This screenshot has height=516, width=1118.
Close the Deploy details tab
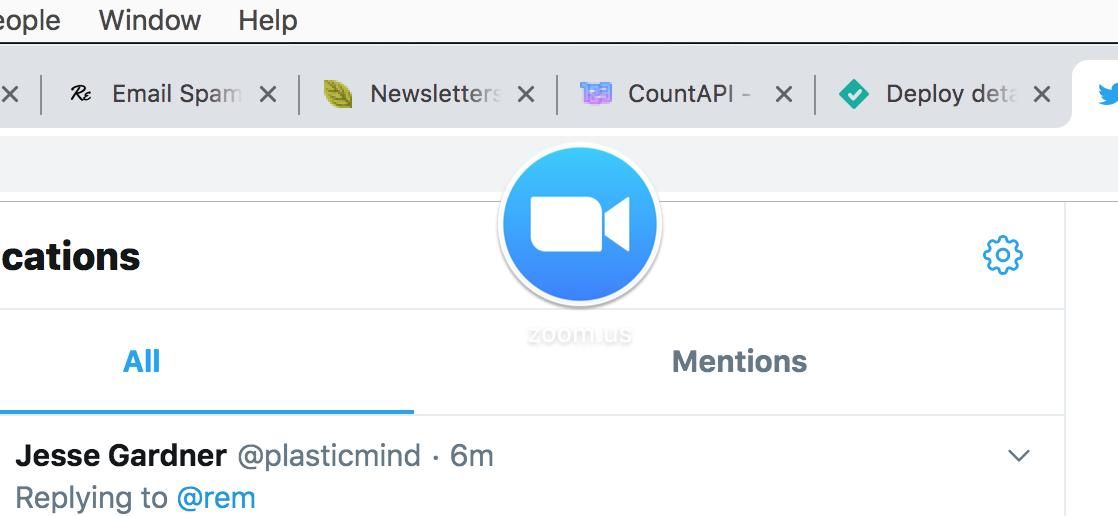click(1042, 94)
